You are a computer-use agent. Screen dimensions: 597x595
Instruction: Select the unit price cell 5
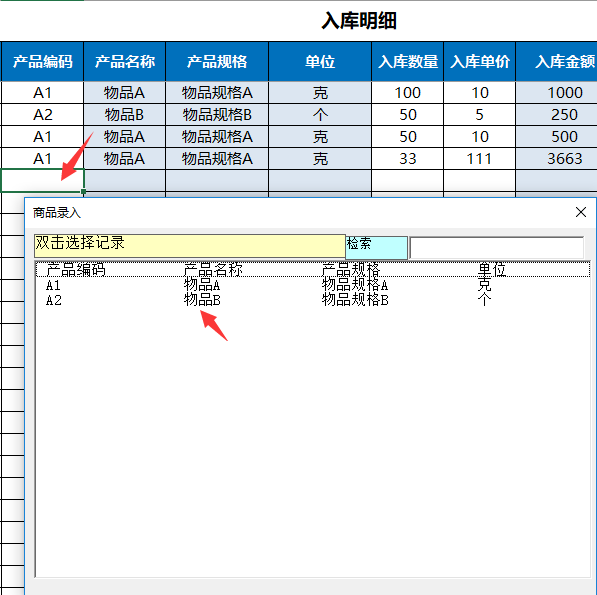[479, 115]
